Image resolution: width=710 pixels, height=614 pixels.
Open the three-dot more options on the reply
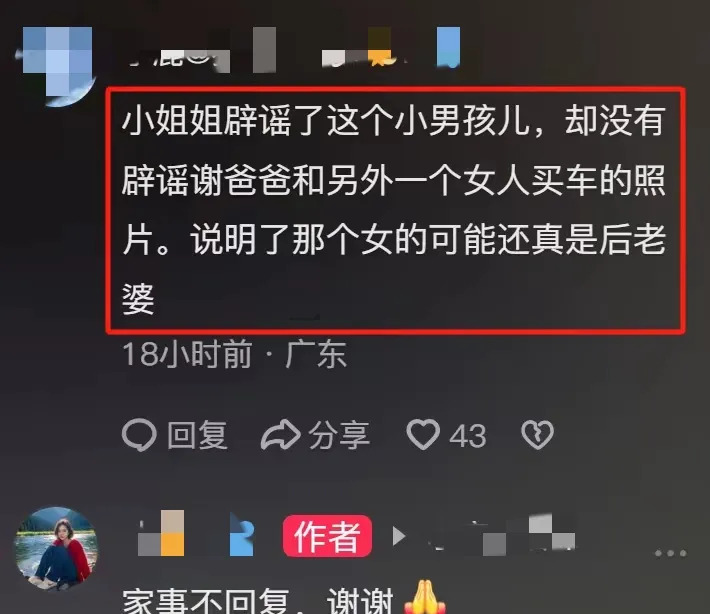670,553
